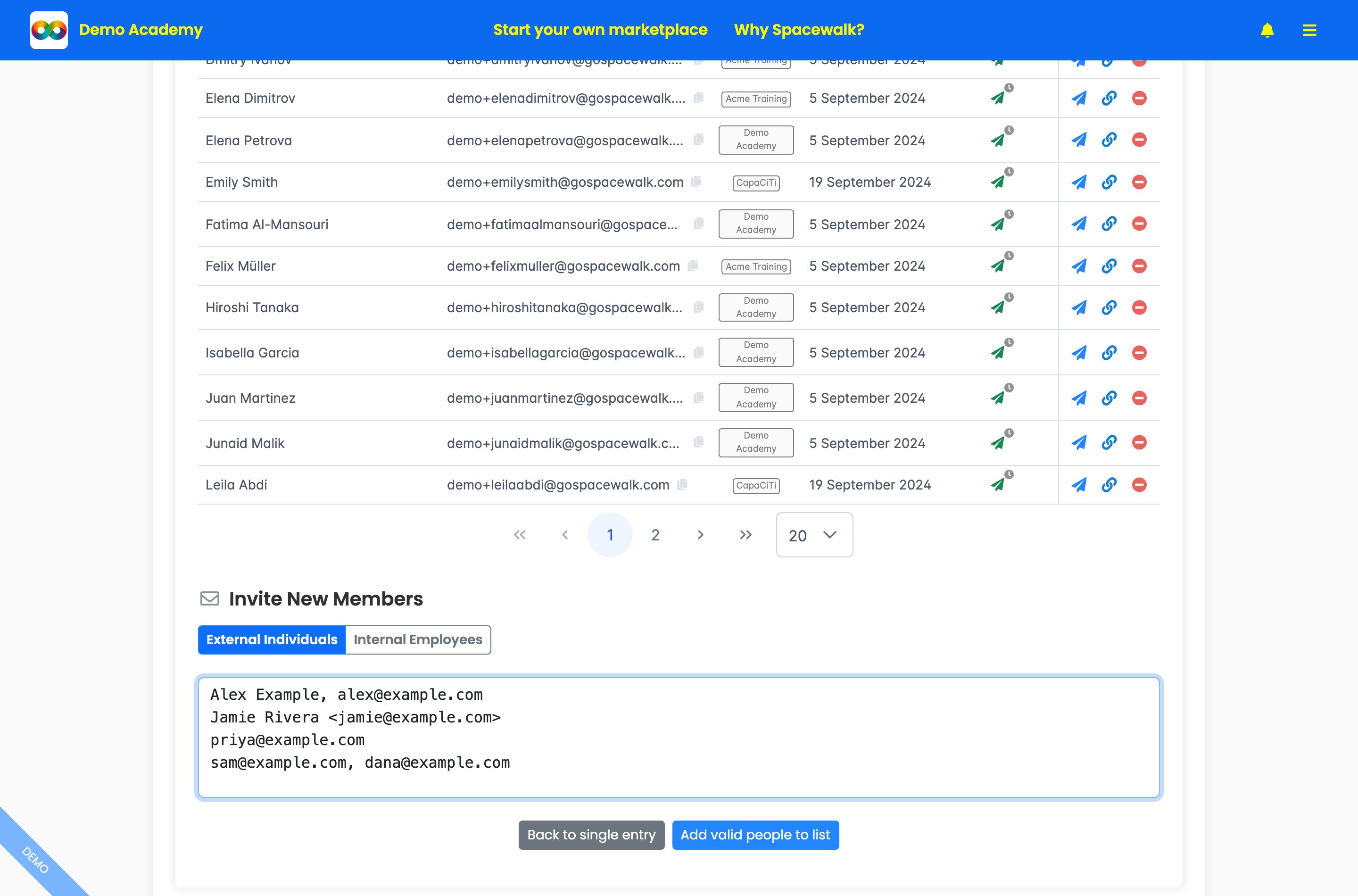Switch to External Individuals tab
Viewport: 1358px width, 896px height.
click(272, 640)
